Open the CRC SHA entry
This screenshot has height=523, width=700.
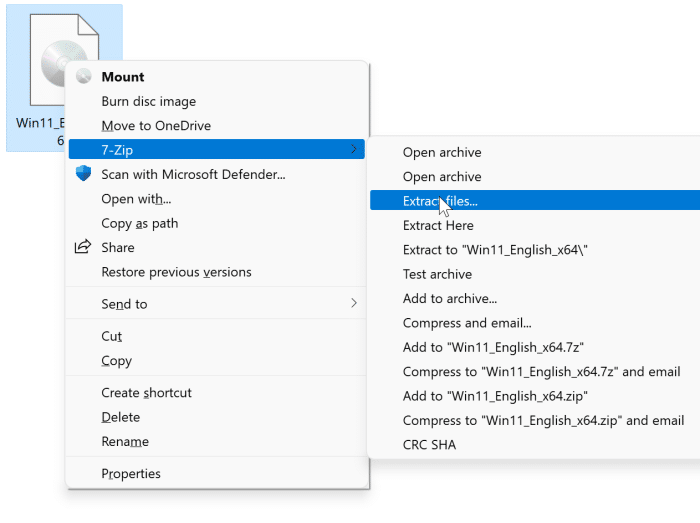(535, 445)
